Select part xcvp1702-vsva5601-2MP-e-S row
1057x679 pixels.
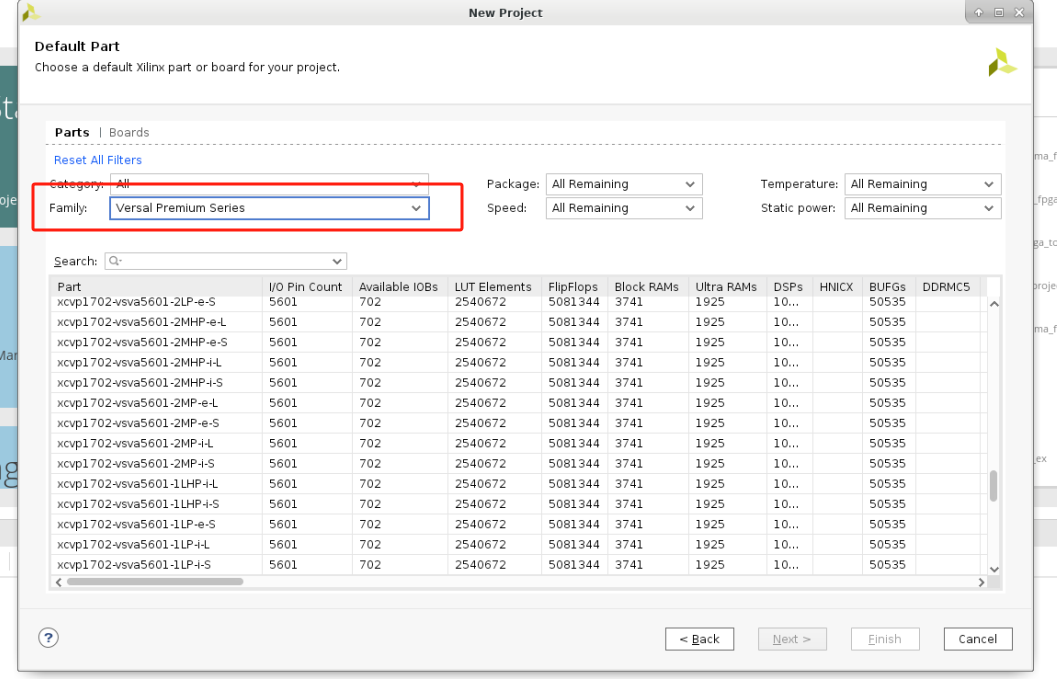pos(136,423)
